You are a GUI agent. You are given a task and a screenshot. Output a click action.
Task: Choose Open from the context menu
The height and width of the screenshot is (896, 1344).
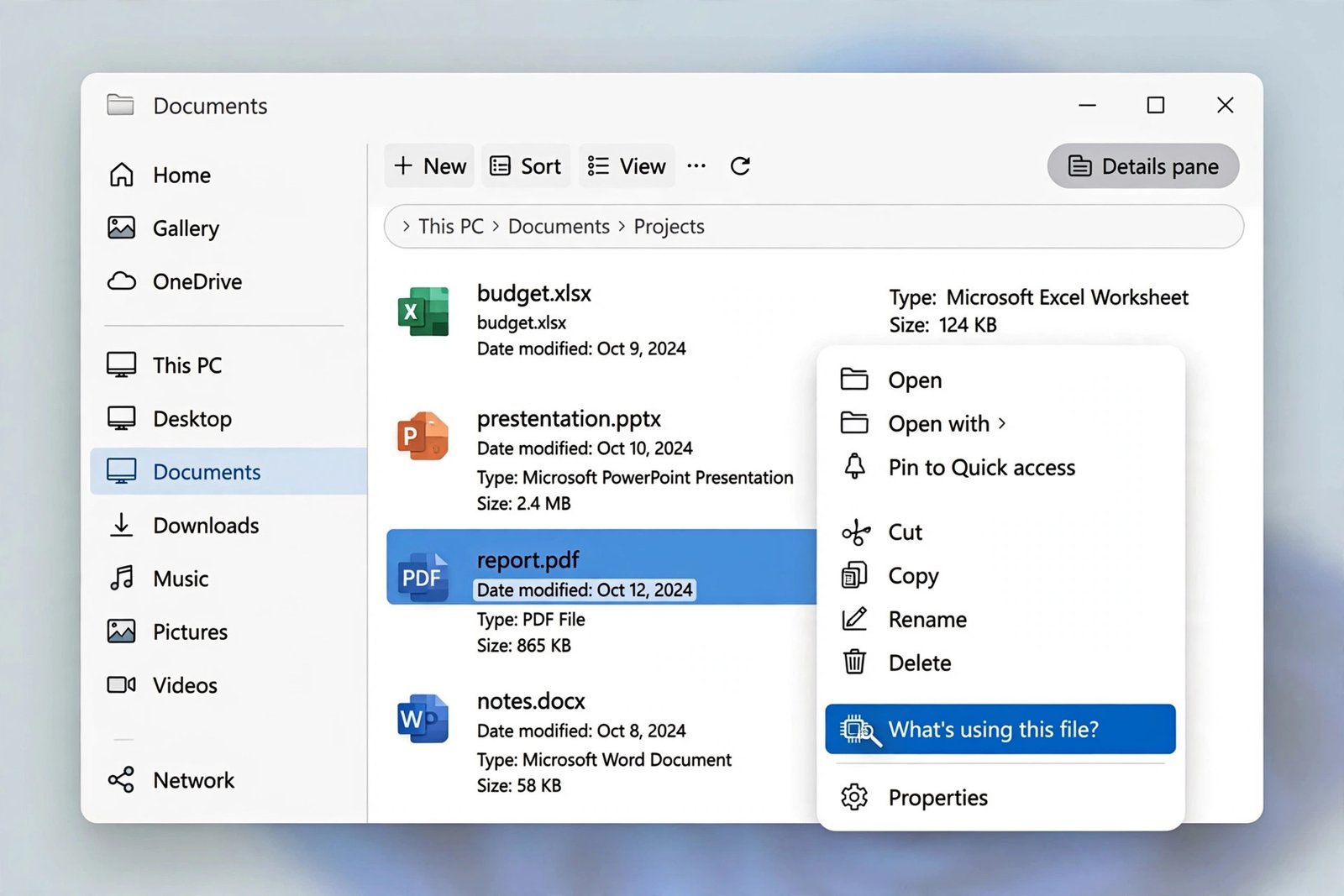click(x=1000, y=380)
